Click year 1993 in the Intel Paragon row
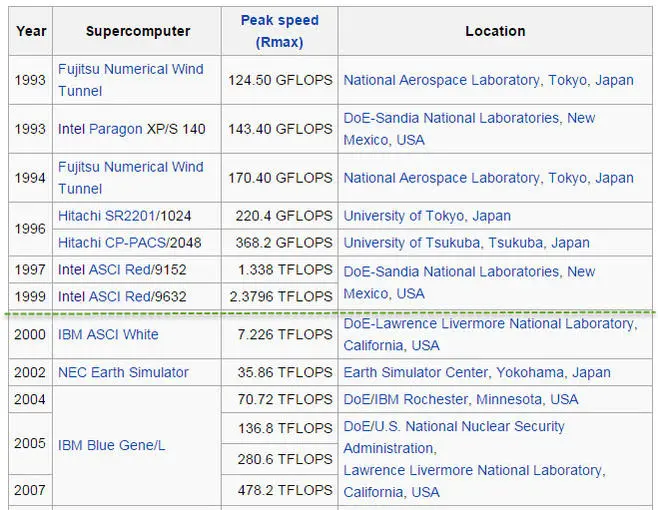658x510 pixels. click(x=31, y=129)
